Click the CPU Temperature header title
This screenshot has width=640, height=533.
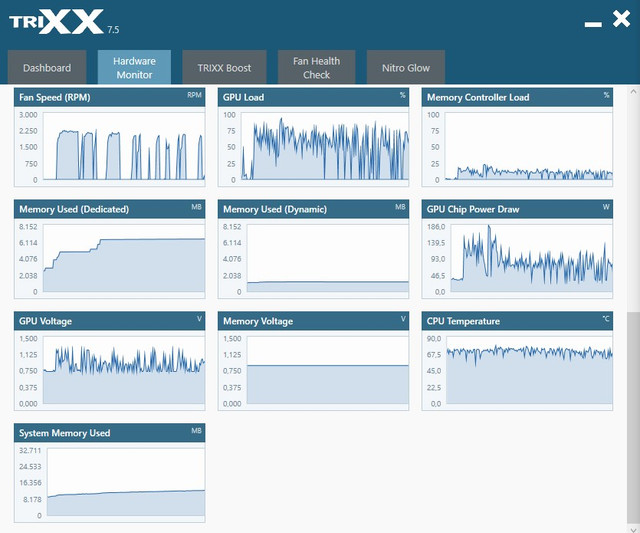coord(463,321)
